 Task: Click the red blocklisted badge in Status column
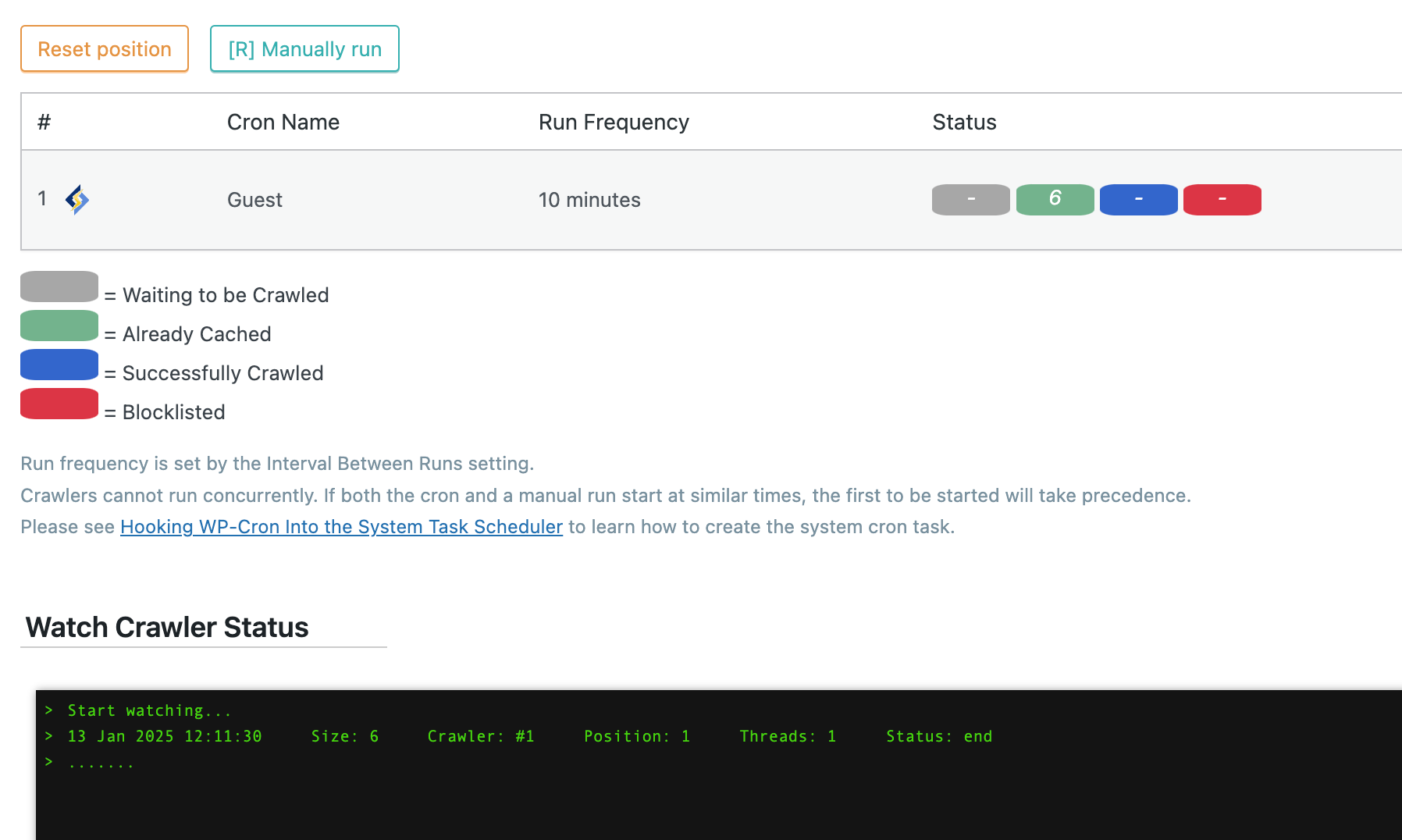[1222, 200]
